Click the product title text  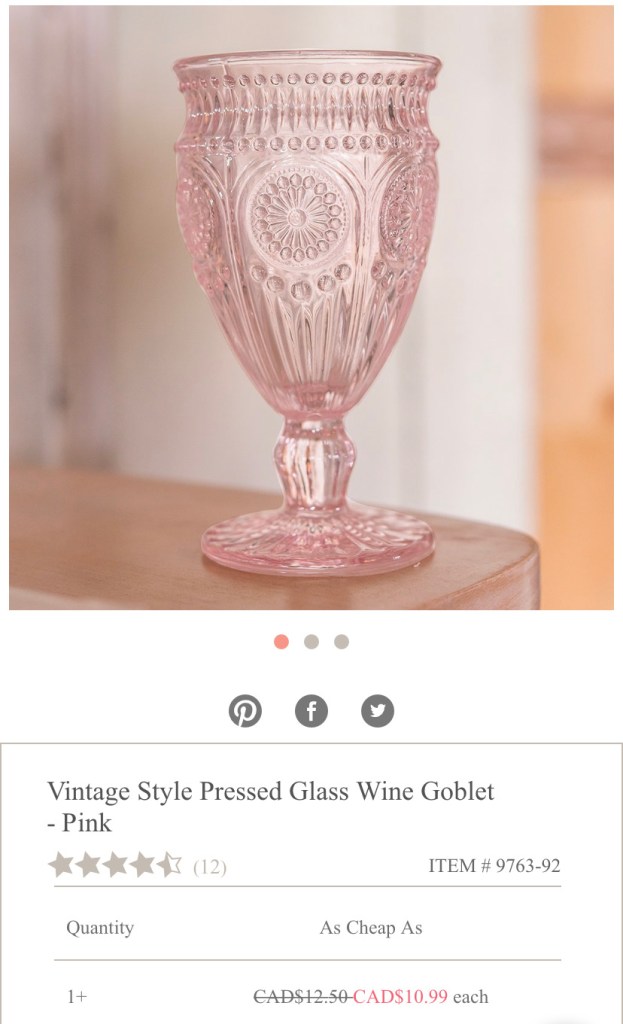point(270,807)
